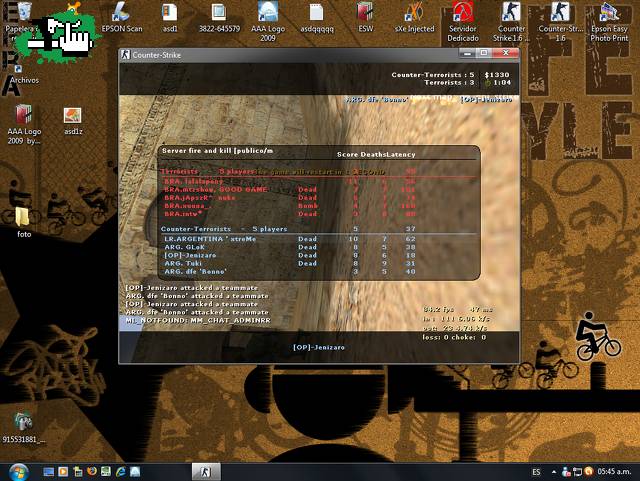This screenshot has width=640, height=481.
Task: Click the 'loss: 0 choke: 0' net graph line
Action: pos(454,337)
